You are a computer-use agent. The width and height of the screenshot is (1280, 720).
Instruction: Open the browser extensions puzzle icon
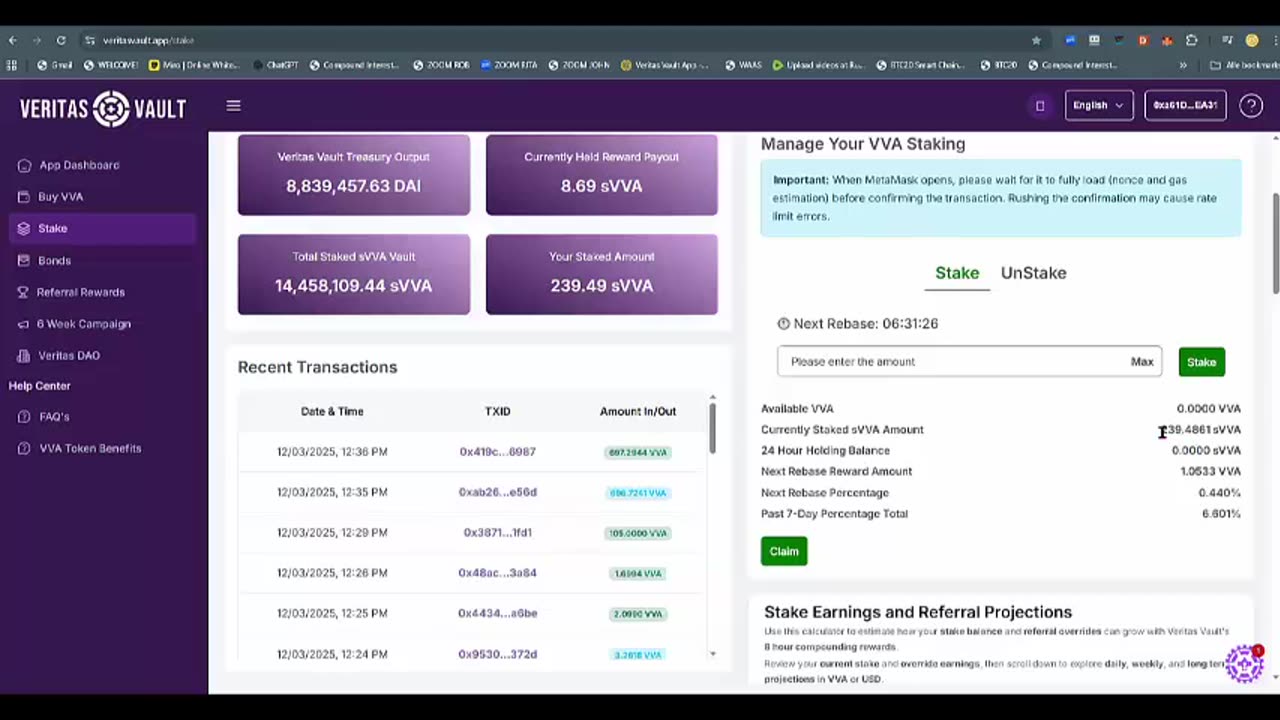click(1191, 40)
